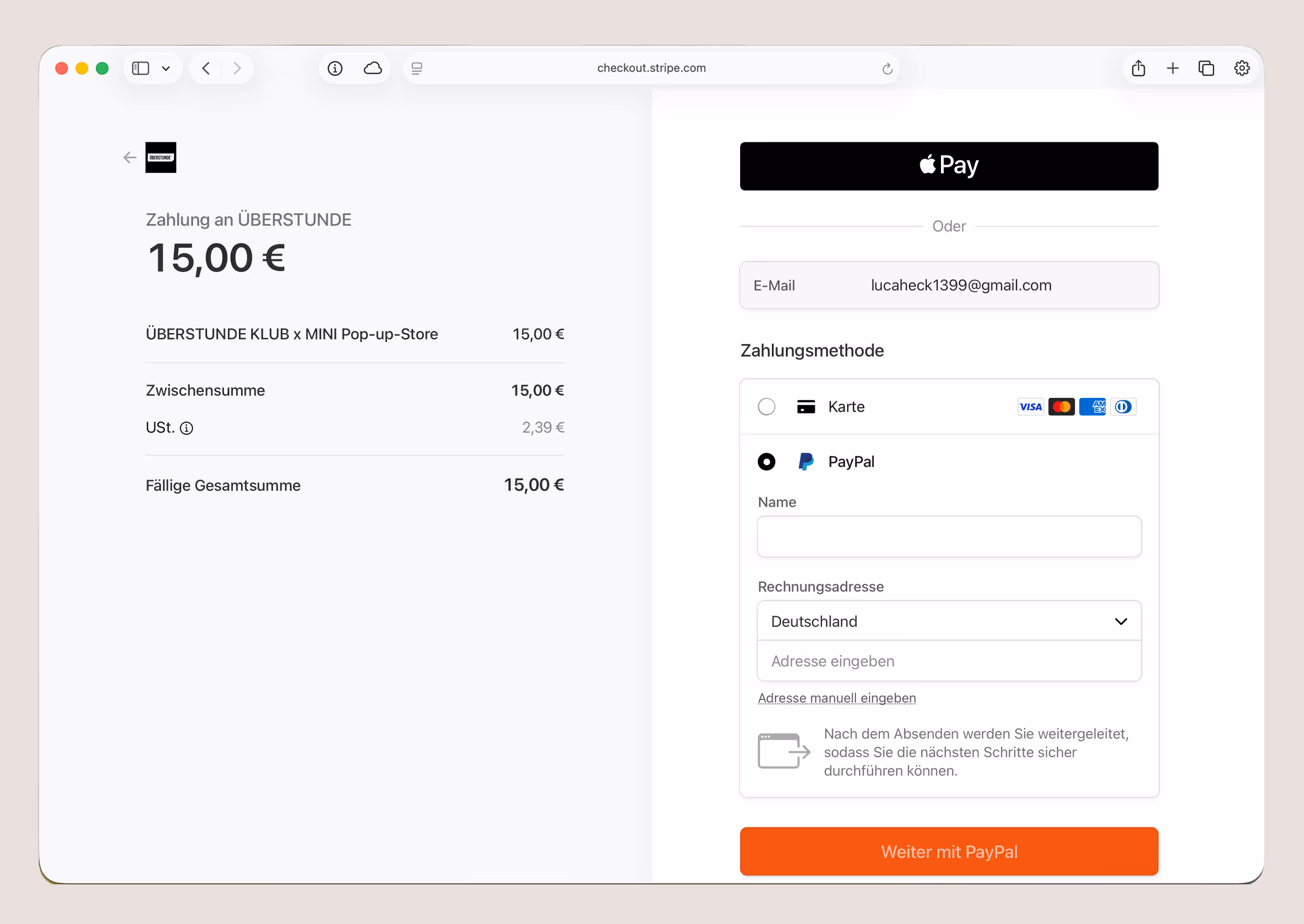Reload the page with the refresh icon
1304x924 pixels.
(887, 69)
